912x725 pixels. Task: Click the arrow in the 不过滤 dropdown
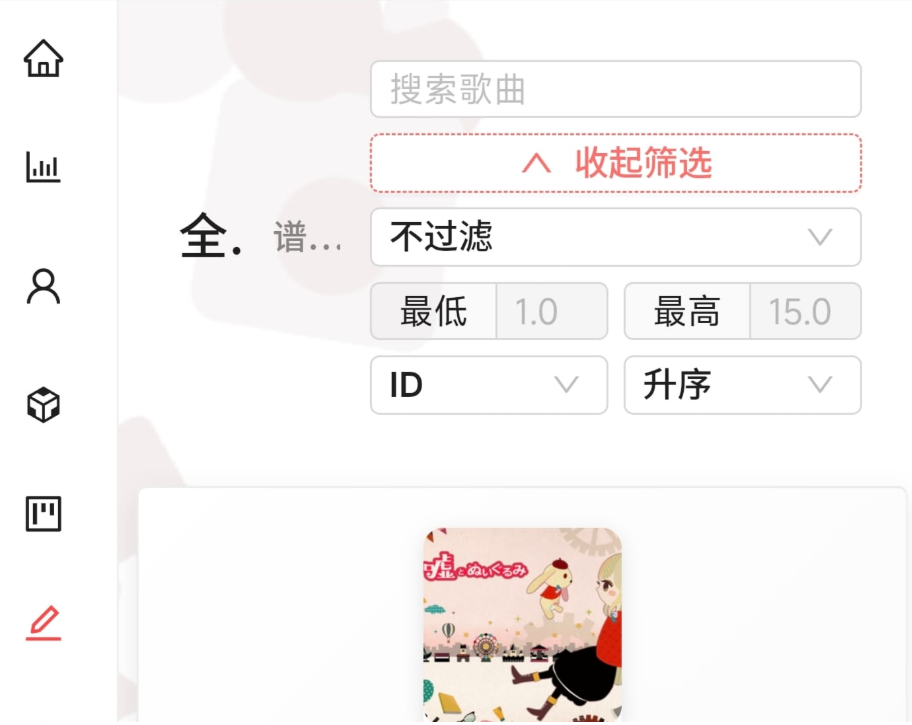pos(820,237)
